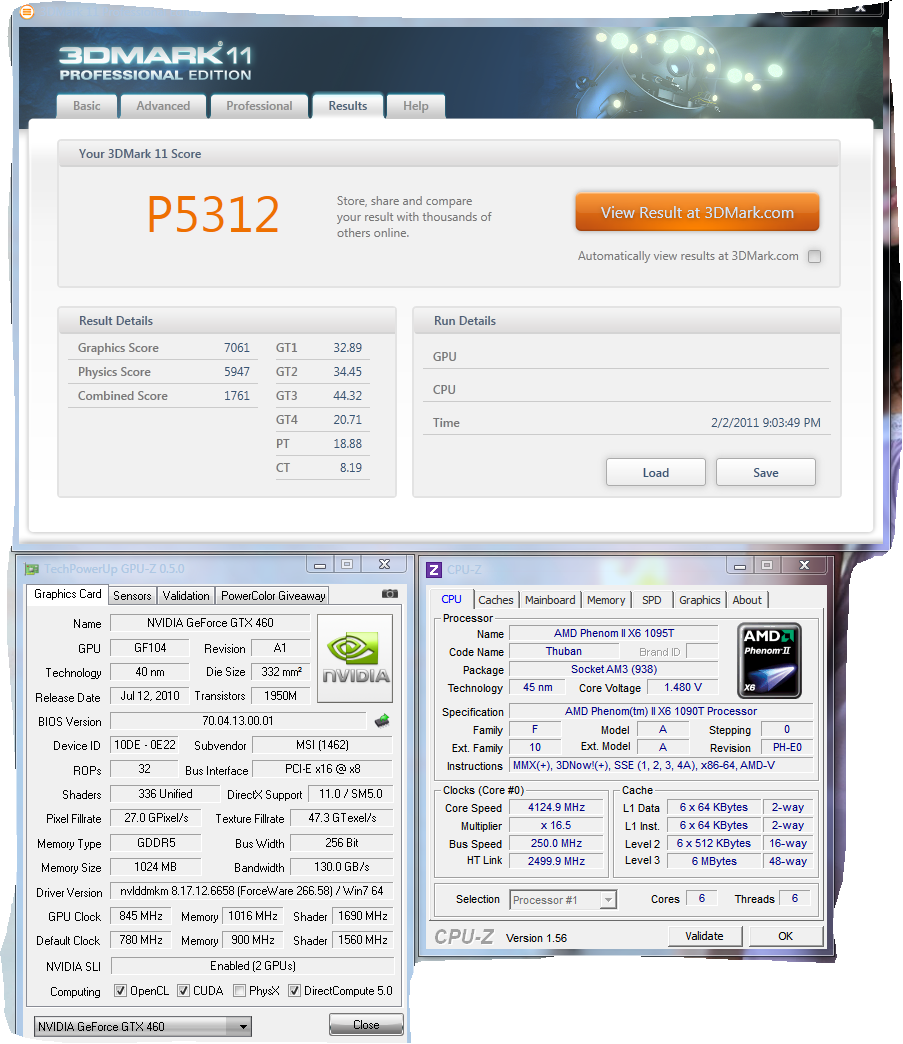Click the Close button in GPU-Z

366,1024
